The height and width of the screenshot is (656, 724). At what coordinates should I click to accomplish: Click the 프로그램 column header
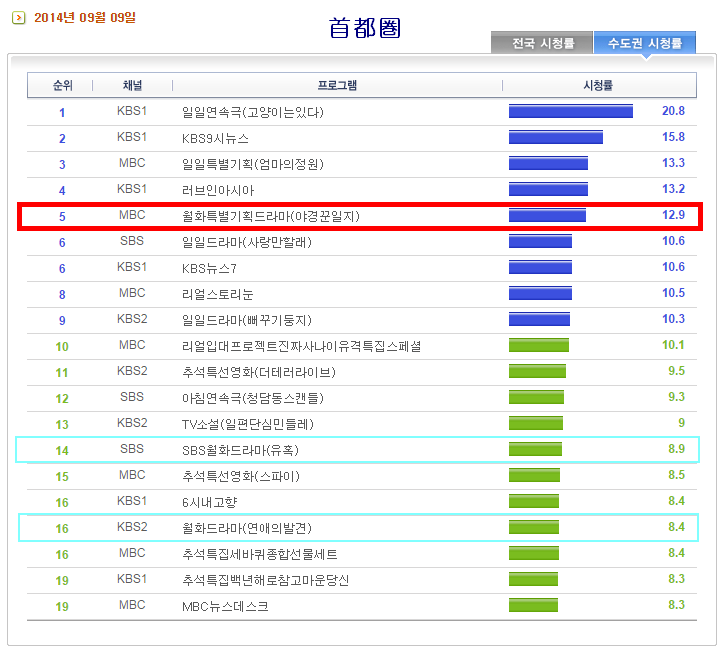tap(337, 85)
